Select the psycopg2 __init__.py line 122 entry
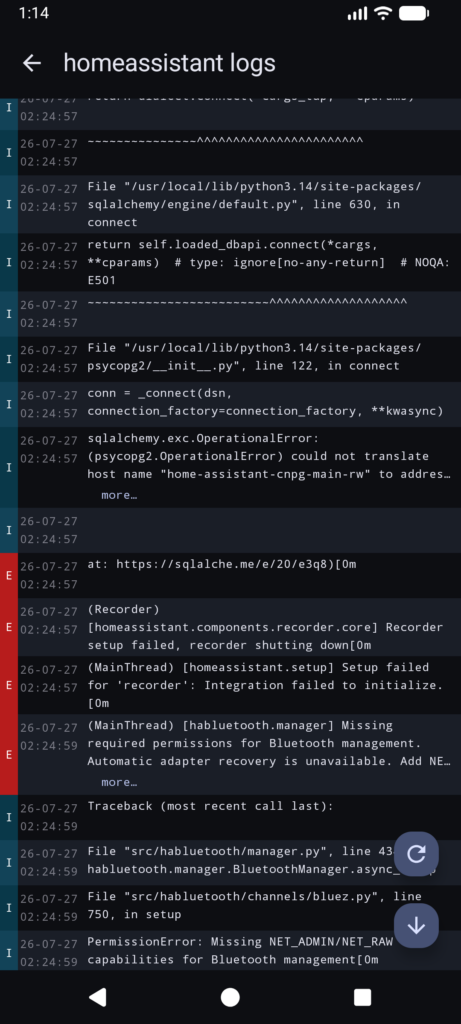The width and height of the screenshot is (461, 1024). [230, 359]
